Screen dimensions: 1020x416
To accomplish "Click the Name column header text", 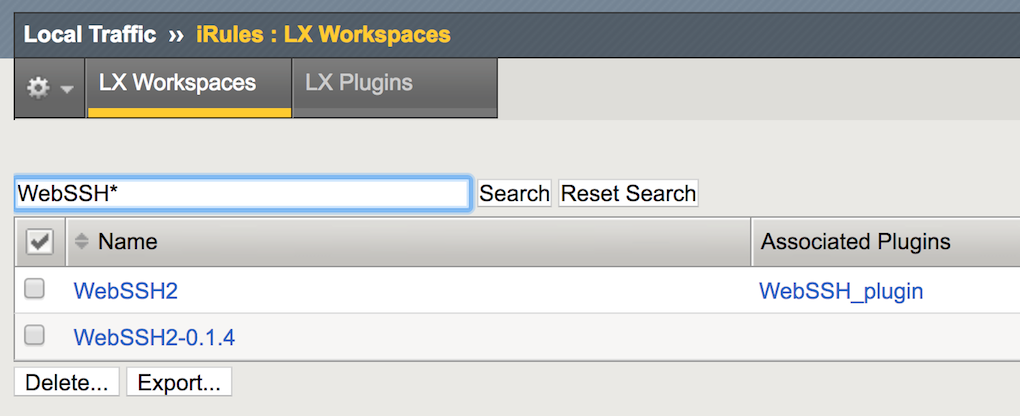I will [127, 242].
